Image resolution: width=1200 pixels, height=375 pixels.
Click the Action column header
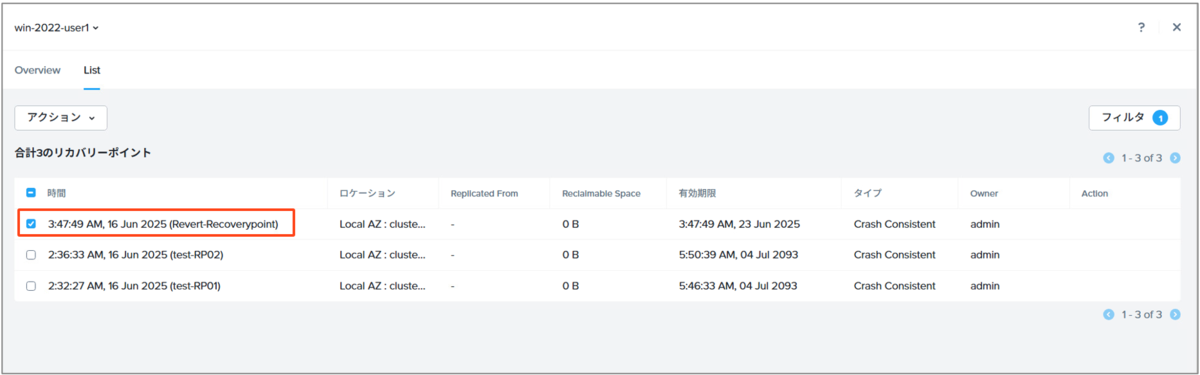tap(1095, 193)
